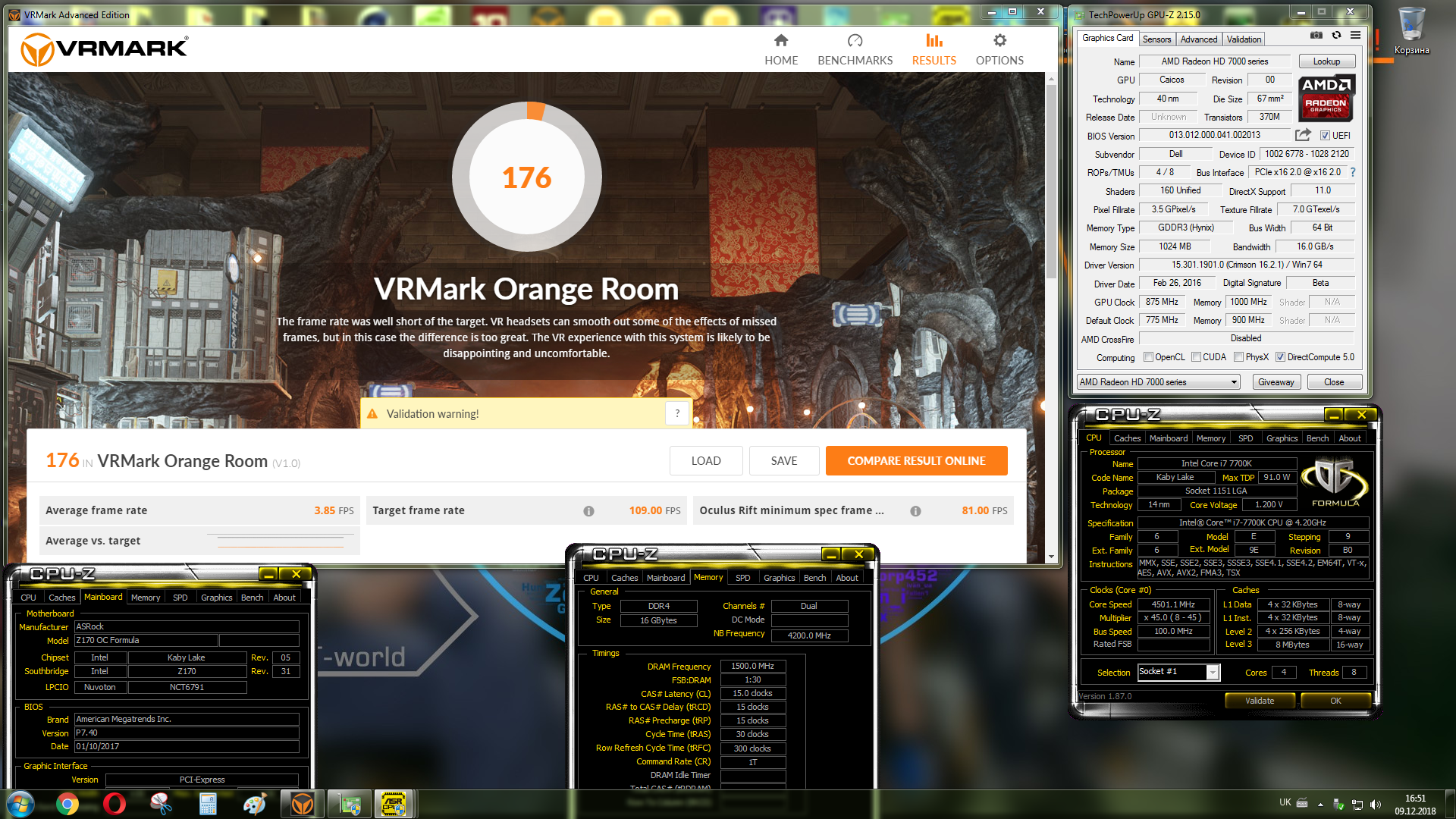Image resolution: width=1456 pixels, height=819 pixels.
Task: Click the OK button in CPU-Z
Action: click(x=1335, y=701)
